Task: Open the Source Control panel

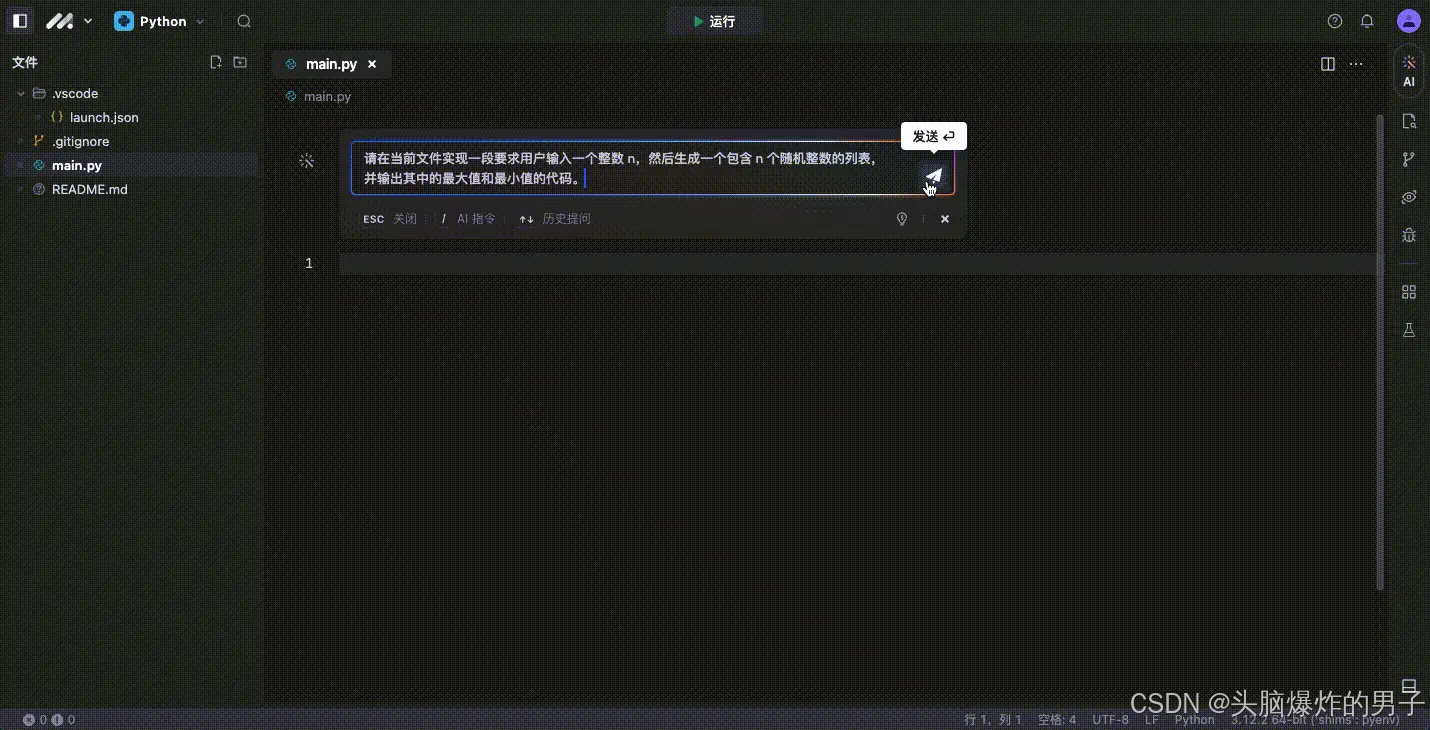Action: pos(1408,159)
